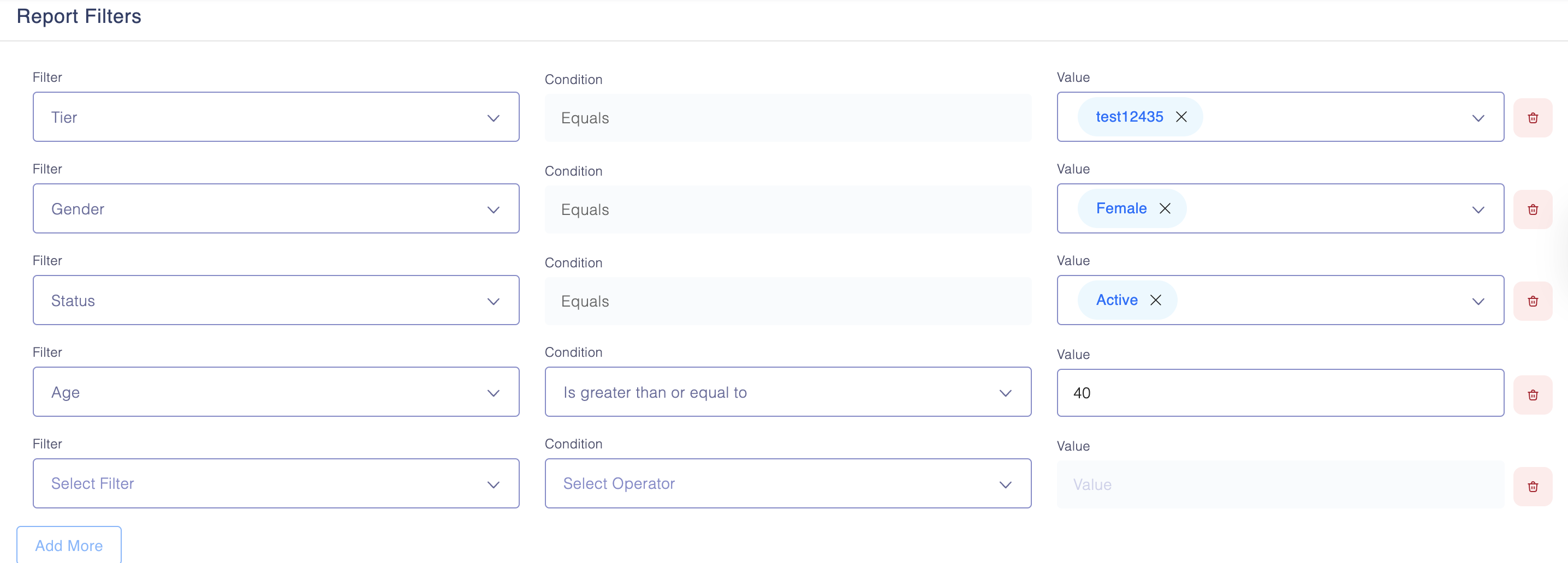
Task: Click the Age value field containing 40
Action: pos(1280,393)
